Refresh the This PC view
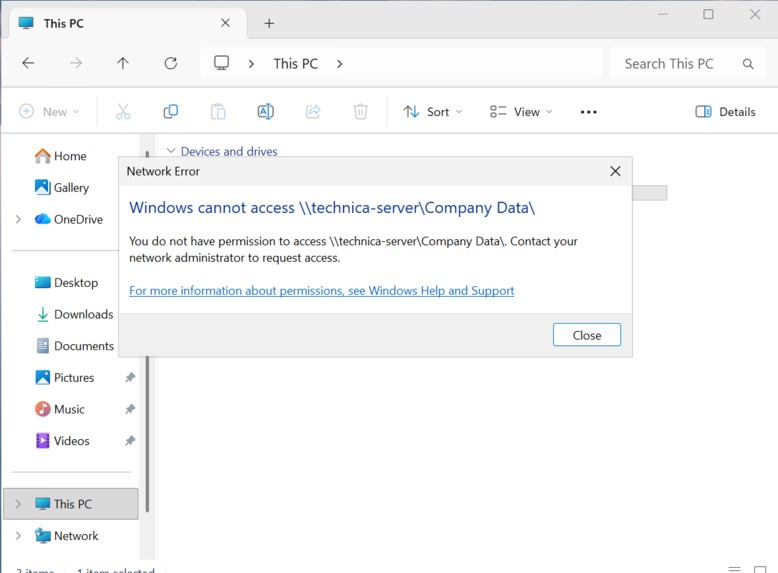 pos(171,63)
